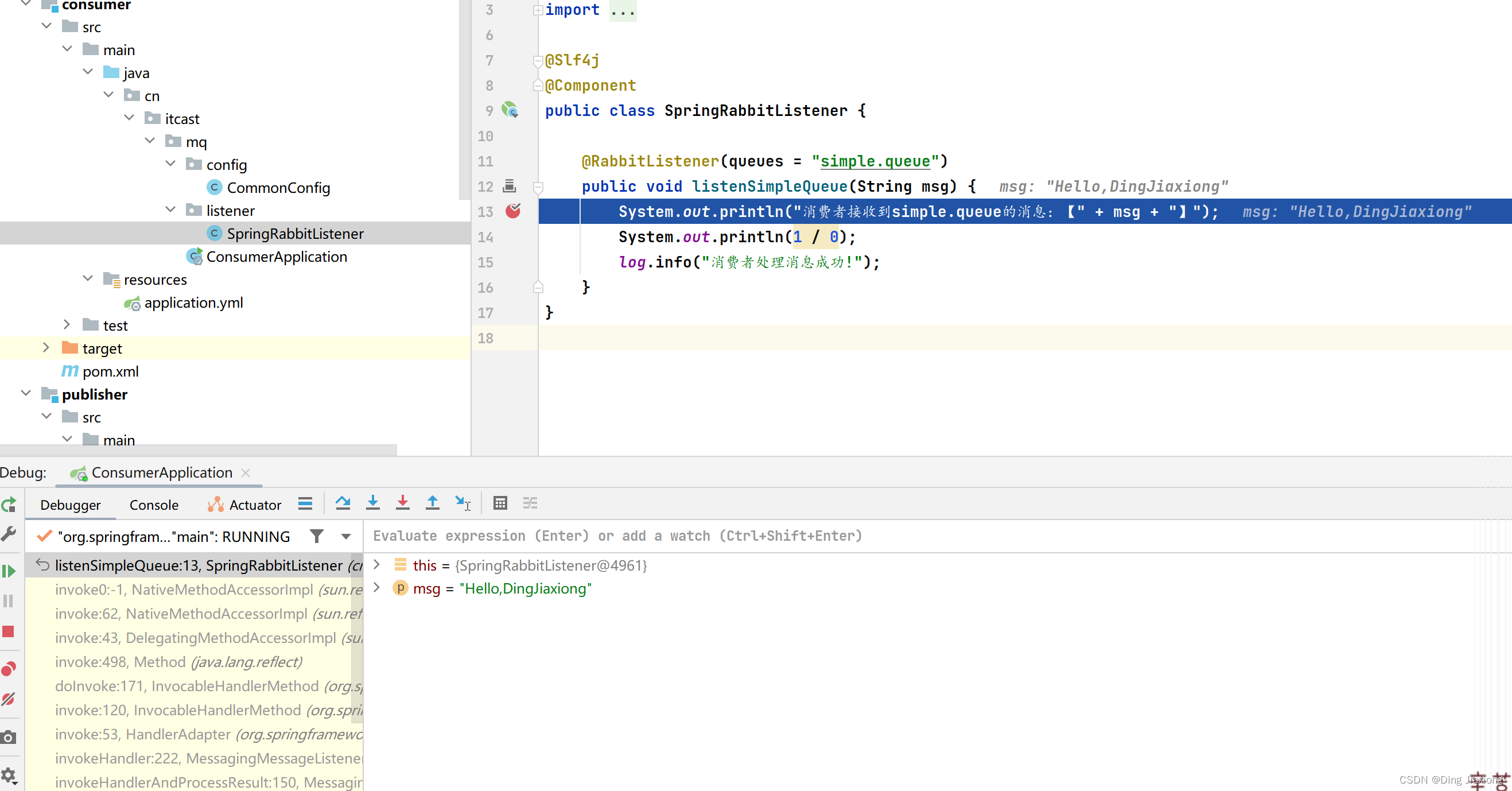Switch to the Debugger tab
The width and height of the screenshot is (1512, 791).
71,505
